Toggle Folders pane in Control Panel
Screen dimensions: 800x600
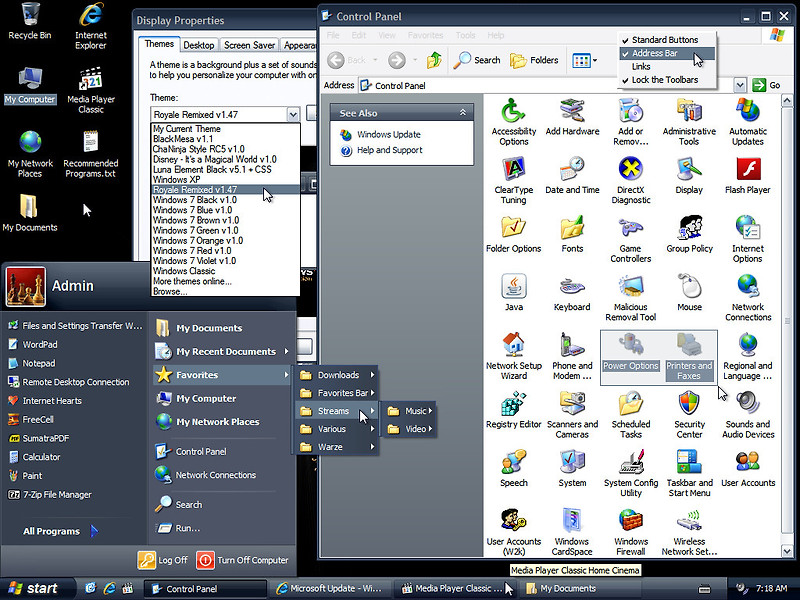[x=534, y=60]
